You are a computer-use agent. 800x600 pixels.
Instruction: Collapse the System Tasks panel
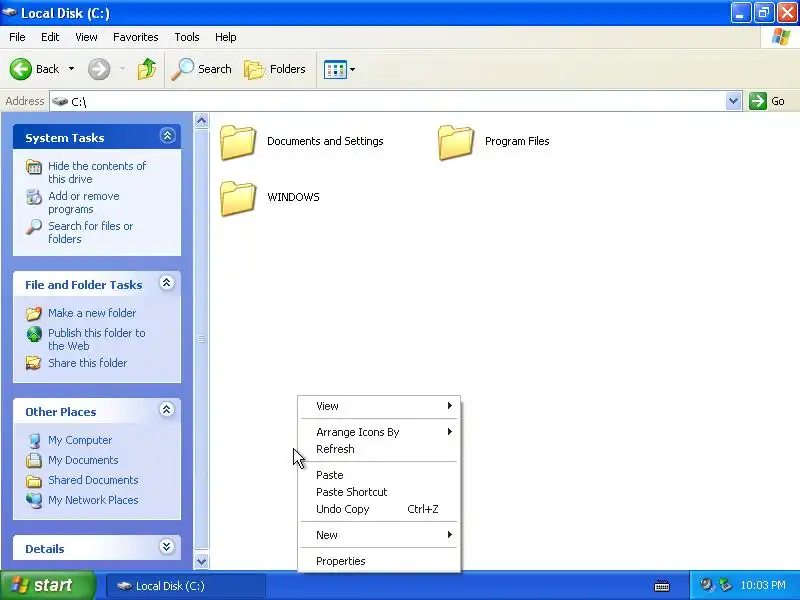pyautogui.click(x=167, y=136)
